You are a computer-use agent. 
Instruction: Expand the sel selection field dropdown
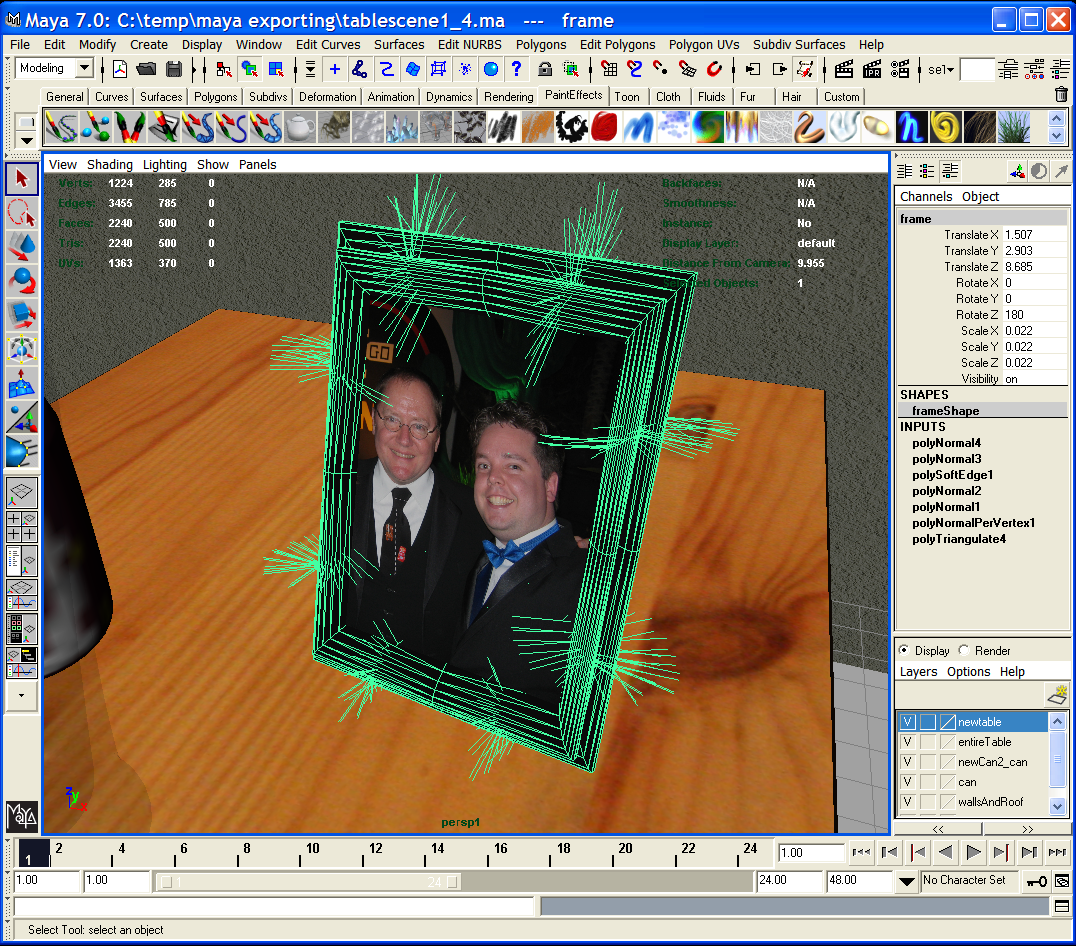pyautogui.click(x=950, y=69)
